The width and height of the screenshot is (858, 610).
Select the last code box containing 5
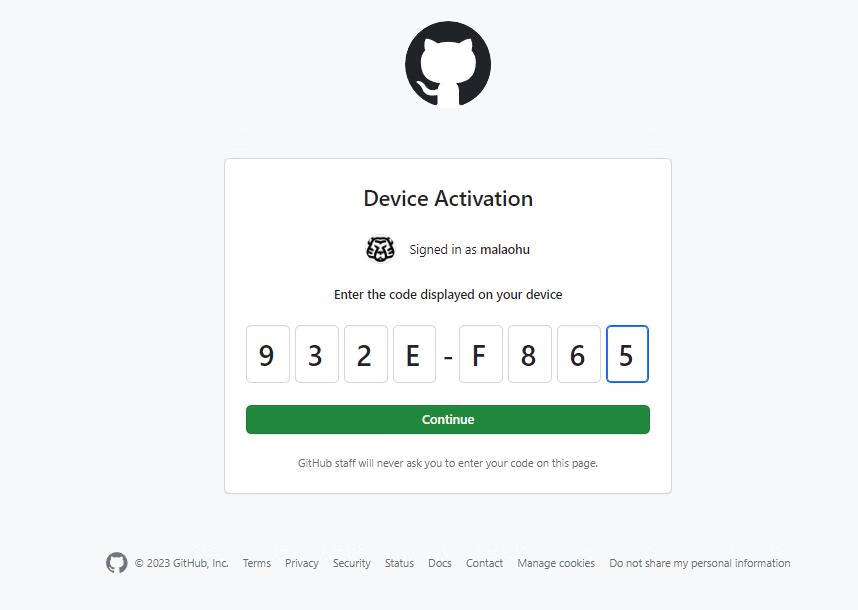pos(627,354)
